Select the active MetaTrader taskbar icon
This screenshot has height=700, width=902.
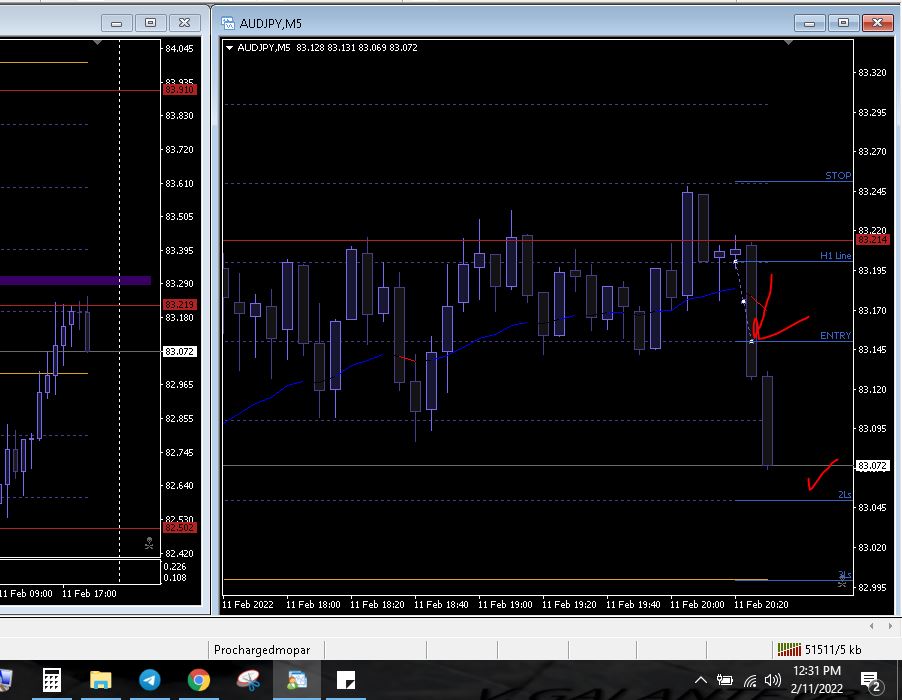tap(297, 680)
